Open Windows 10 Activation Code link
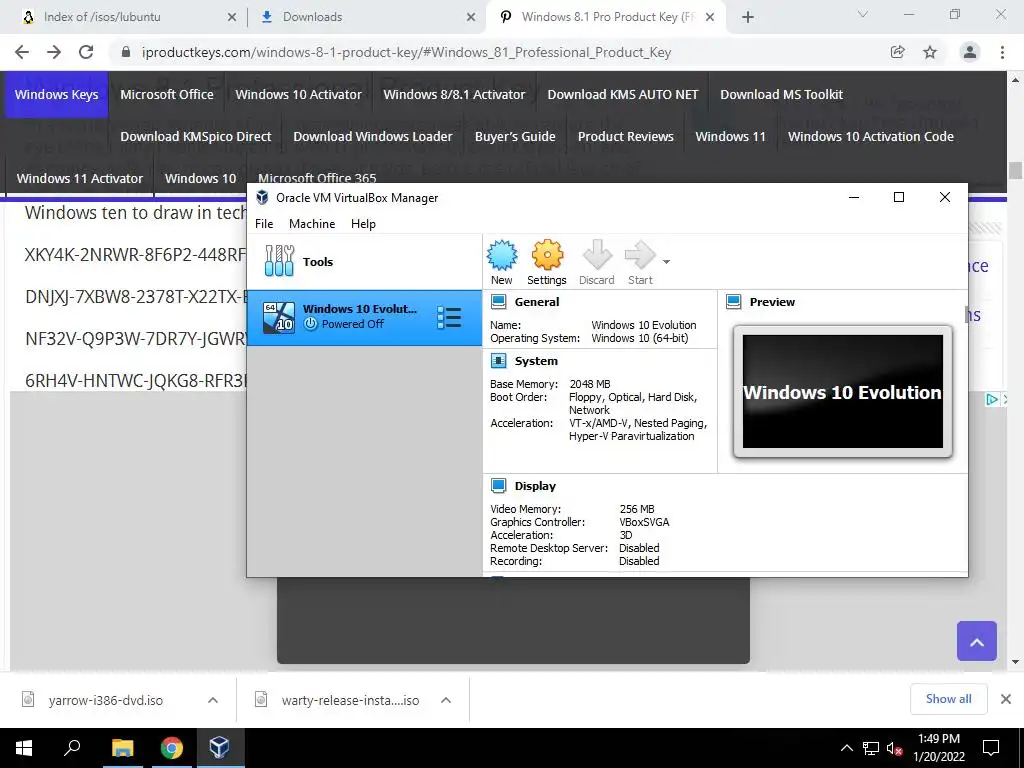 tap(871, 136)
